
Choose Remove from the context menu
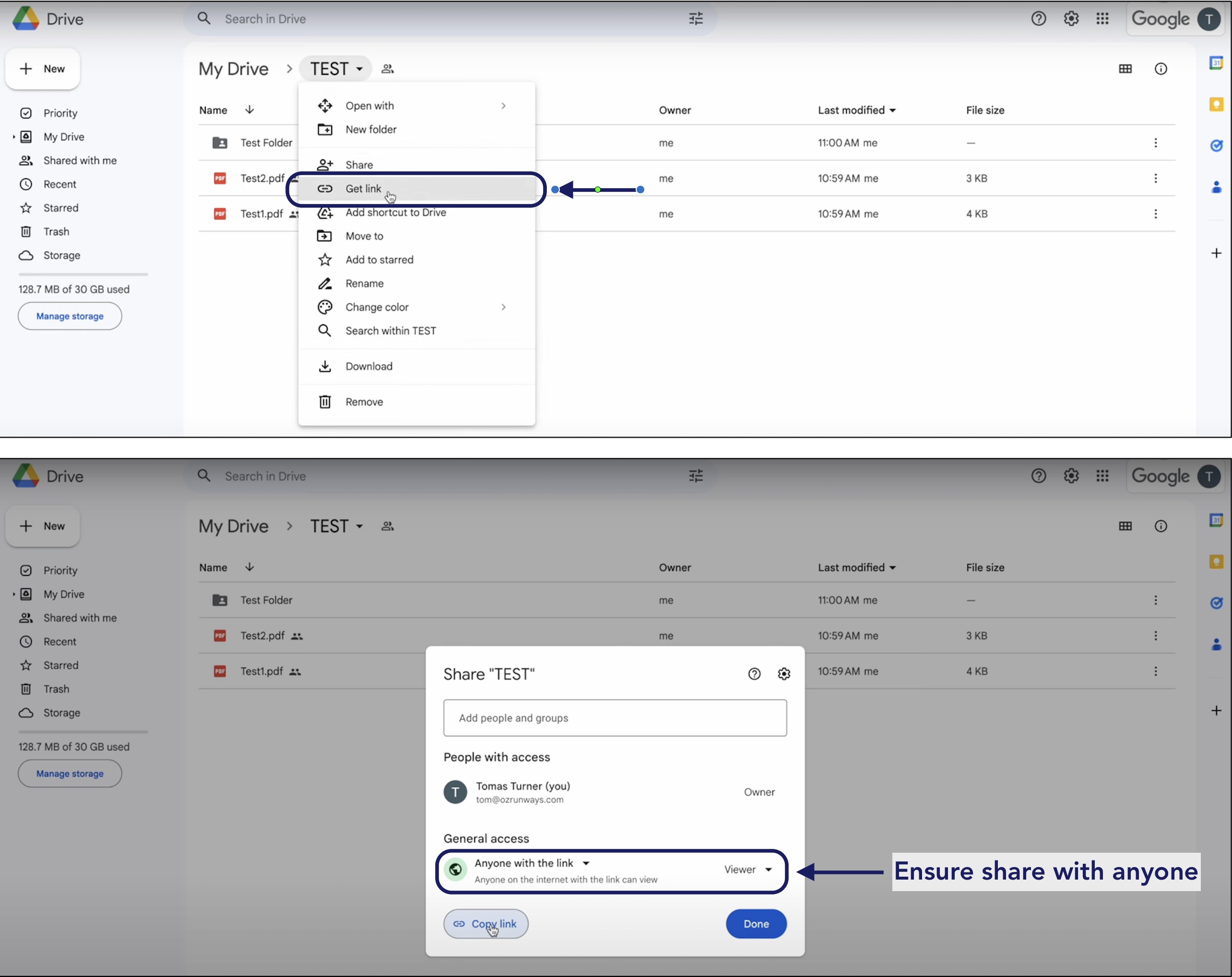click(416, 402)
